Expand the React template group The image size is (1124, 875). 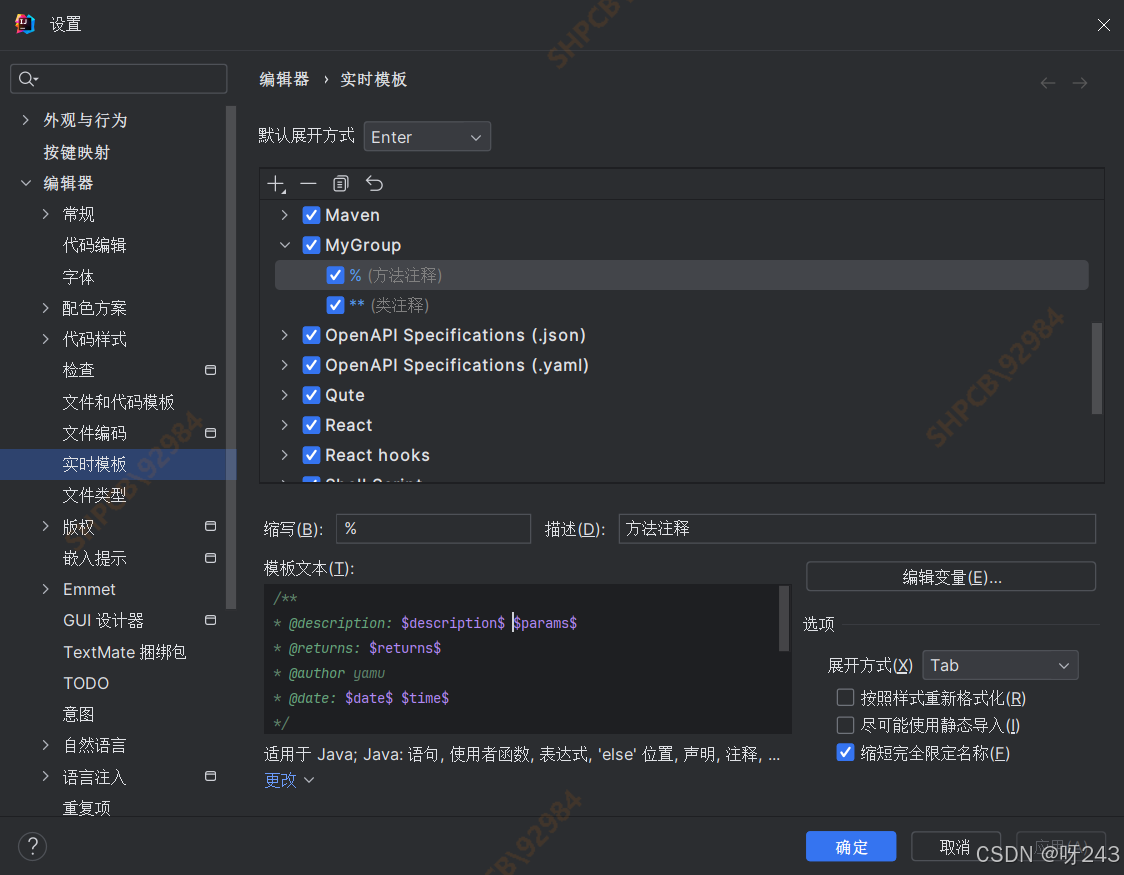(284, 425)
